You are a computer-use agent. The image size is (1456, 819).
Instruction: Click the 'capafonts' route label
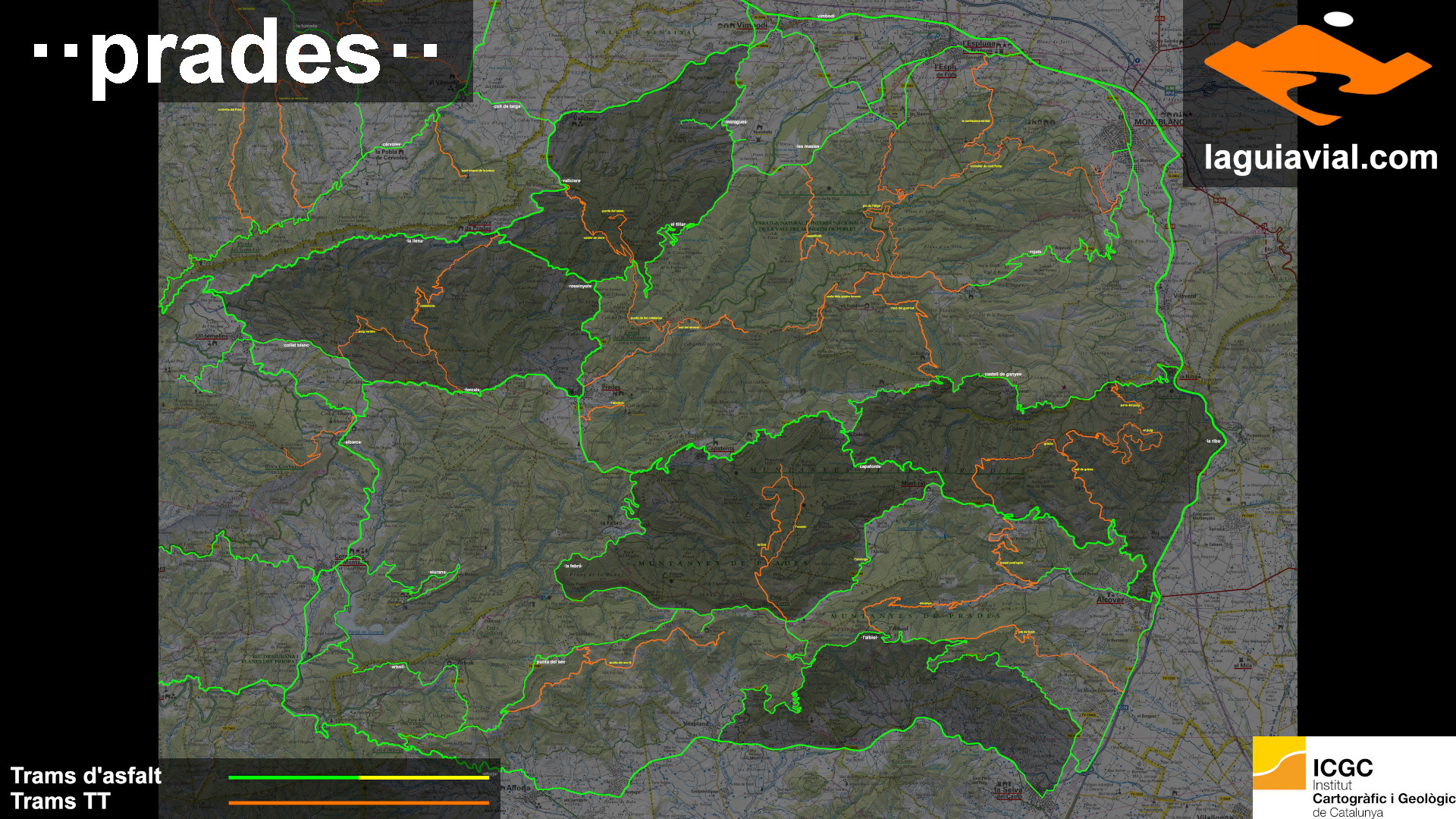(x=870, y=466)
